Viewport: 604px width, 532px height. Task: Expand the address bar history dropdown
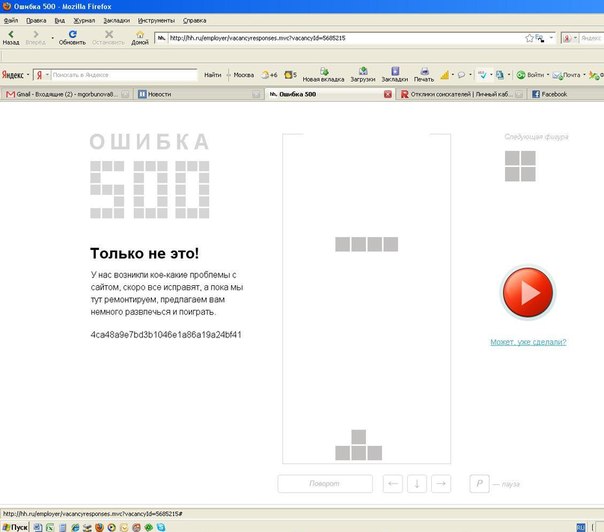tap(552, 38)
